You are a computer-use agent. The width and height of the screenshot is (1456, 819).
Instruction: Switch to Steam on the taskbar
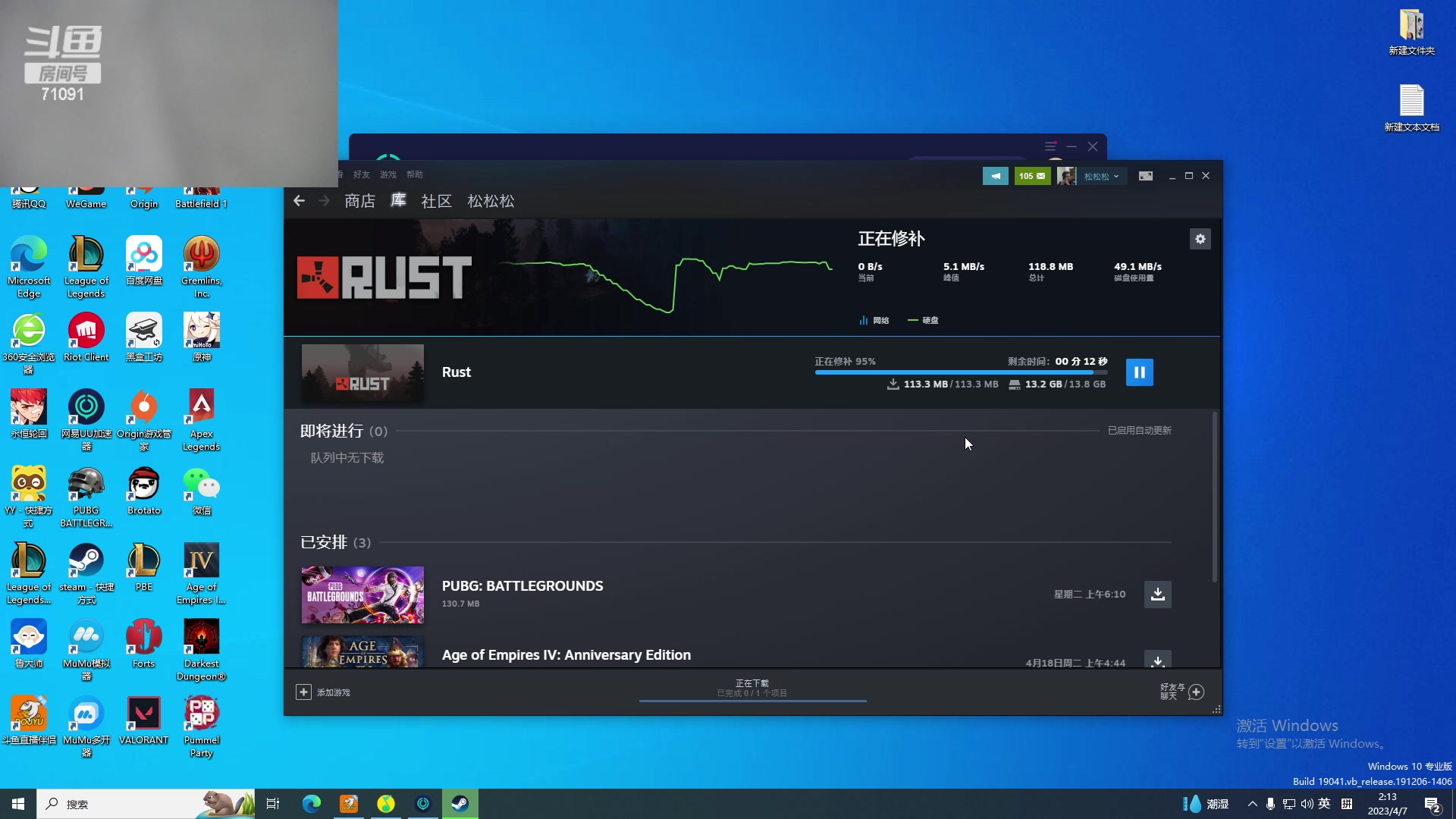(460, 804)
